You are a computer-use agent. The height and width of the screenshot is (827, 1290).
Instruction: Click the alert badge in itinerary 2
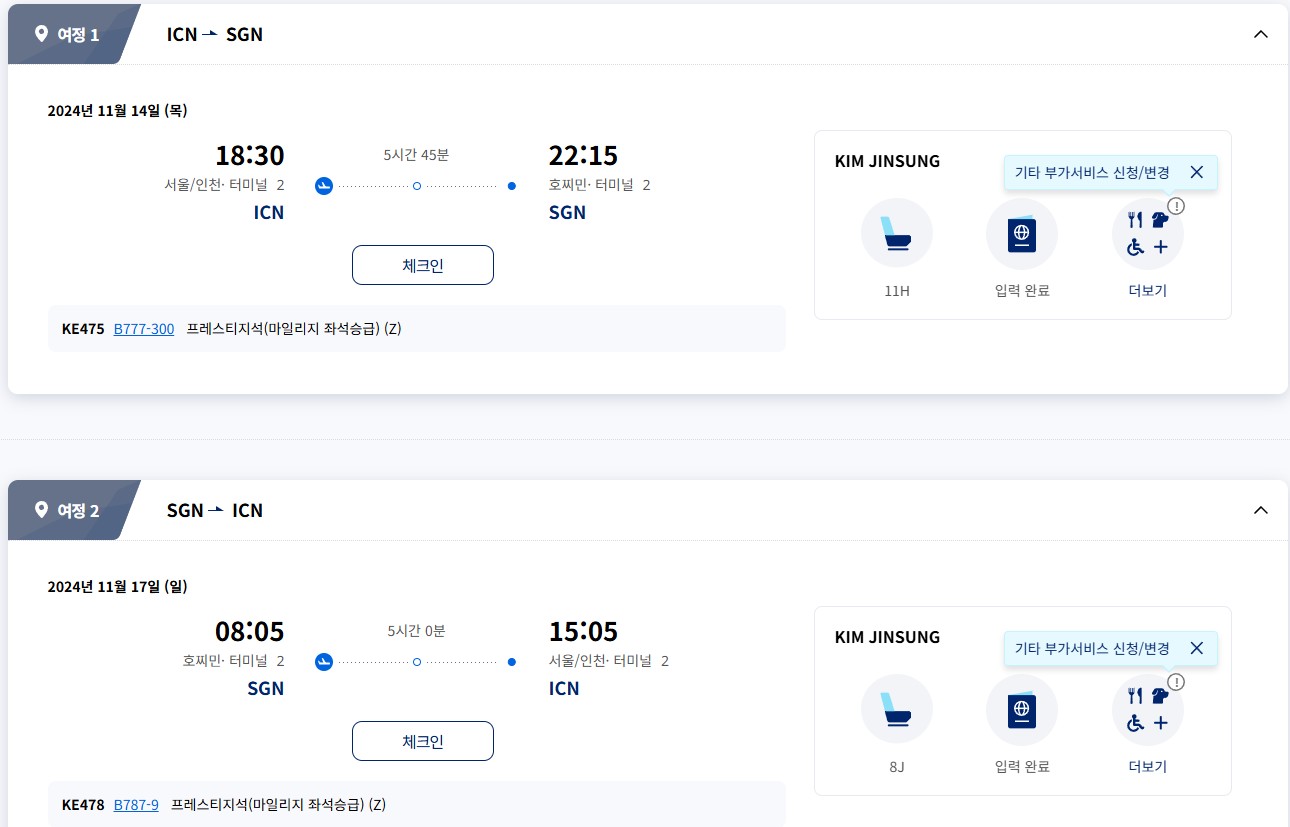pyautogui.click(x=1176, y=682)
